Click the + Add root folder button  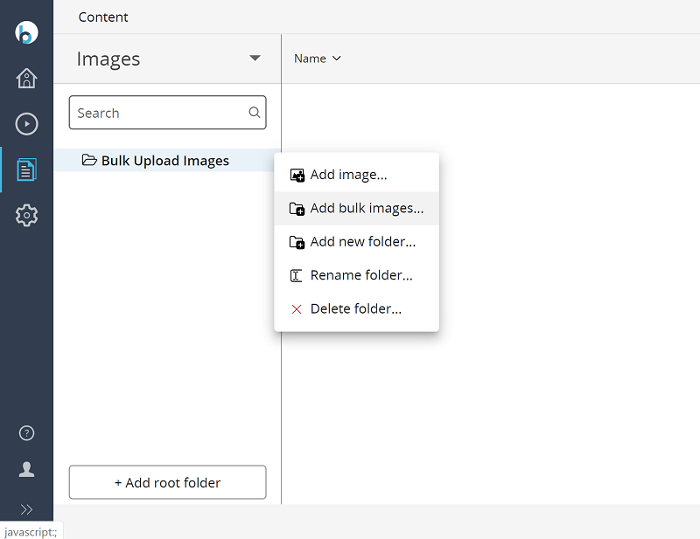click(167, 482)
